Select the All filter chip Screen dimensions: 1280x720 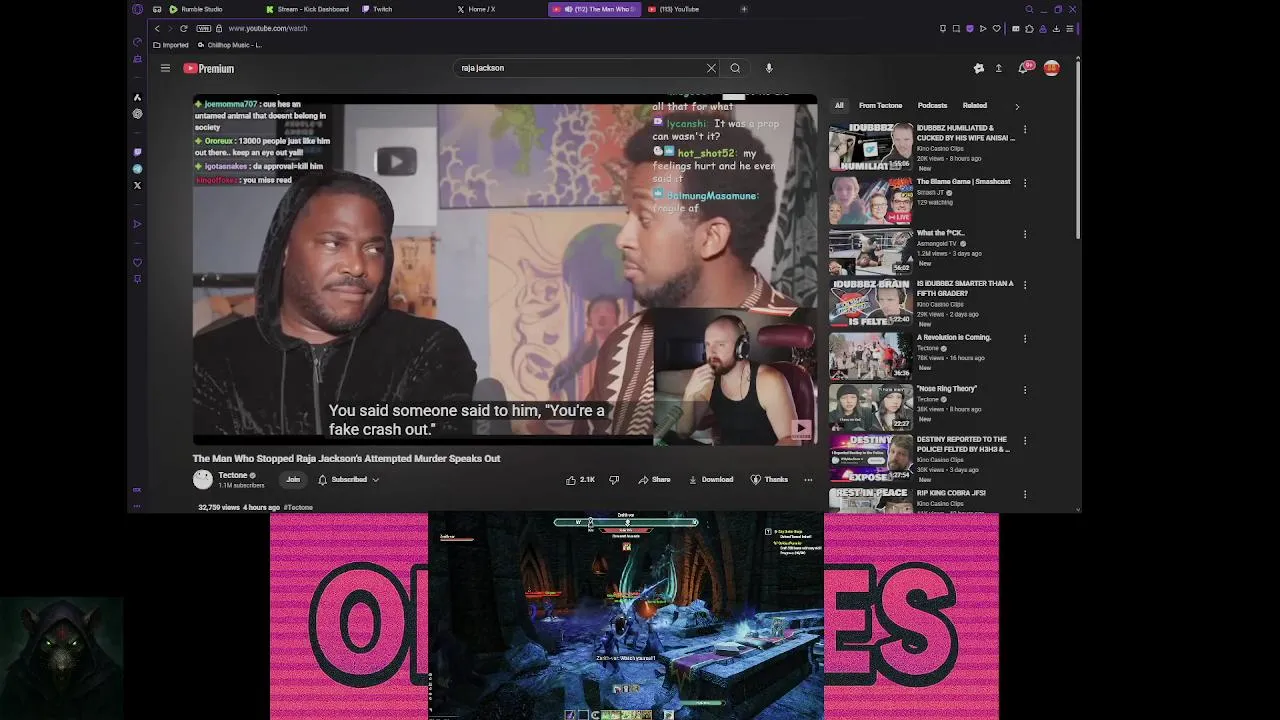click(x=839, y=105)
